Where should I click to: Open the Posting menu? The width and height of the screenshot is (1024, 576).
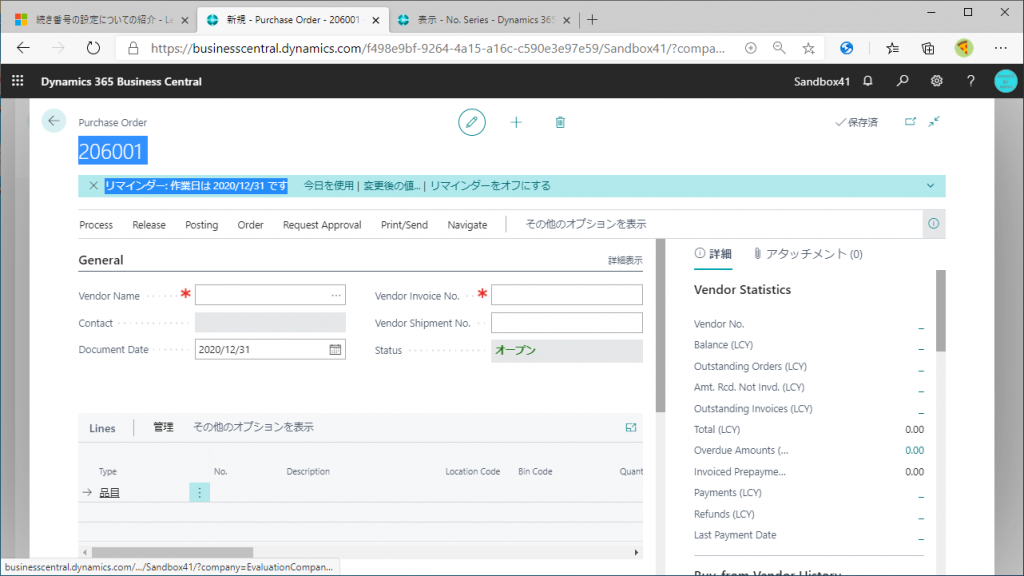click(201, 225)
